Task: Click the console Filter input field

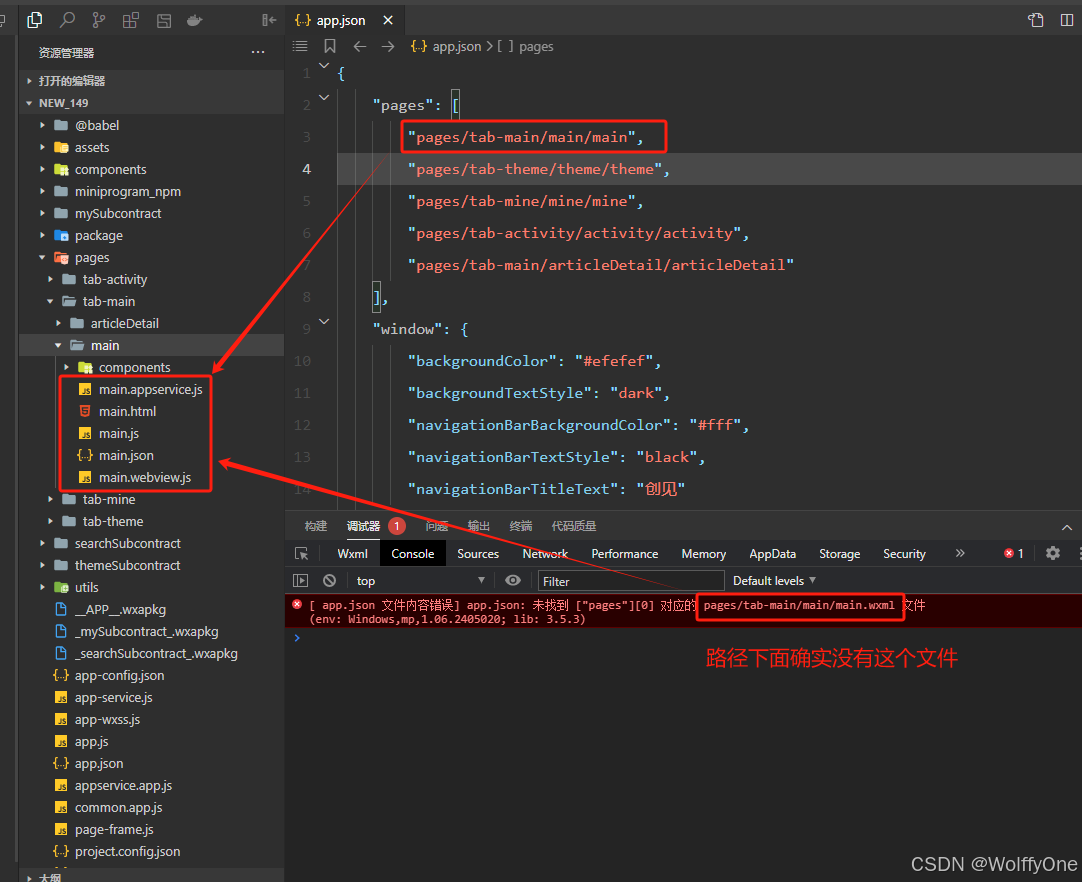Action: coord(631,581)
